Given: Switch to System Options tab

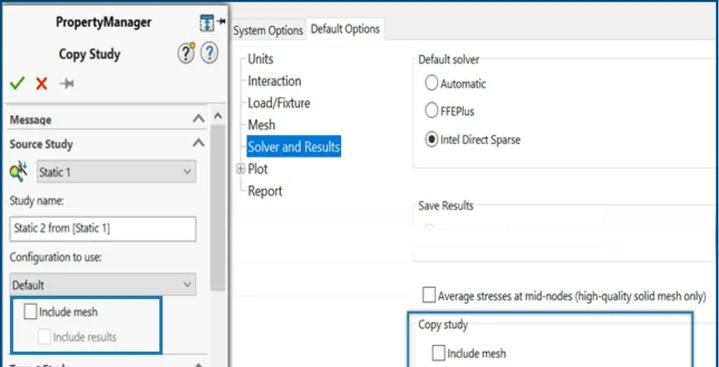Looking at the screenshot, I should click(268, 31).
